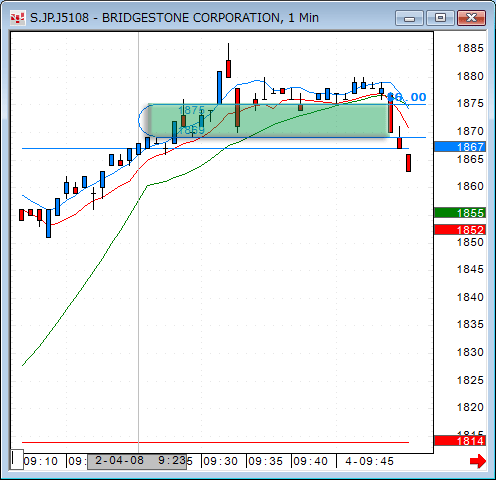The image size is (496, 480).
Task: Click the 09:30 time axis label
Action: (x=220, y=461)
